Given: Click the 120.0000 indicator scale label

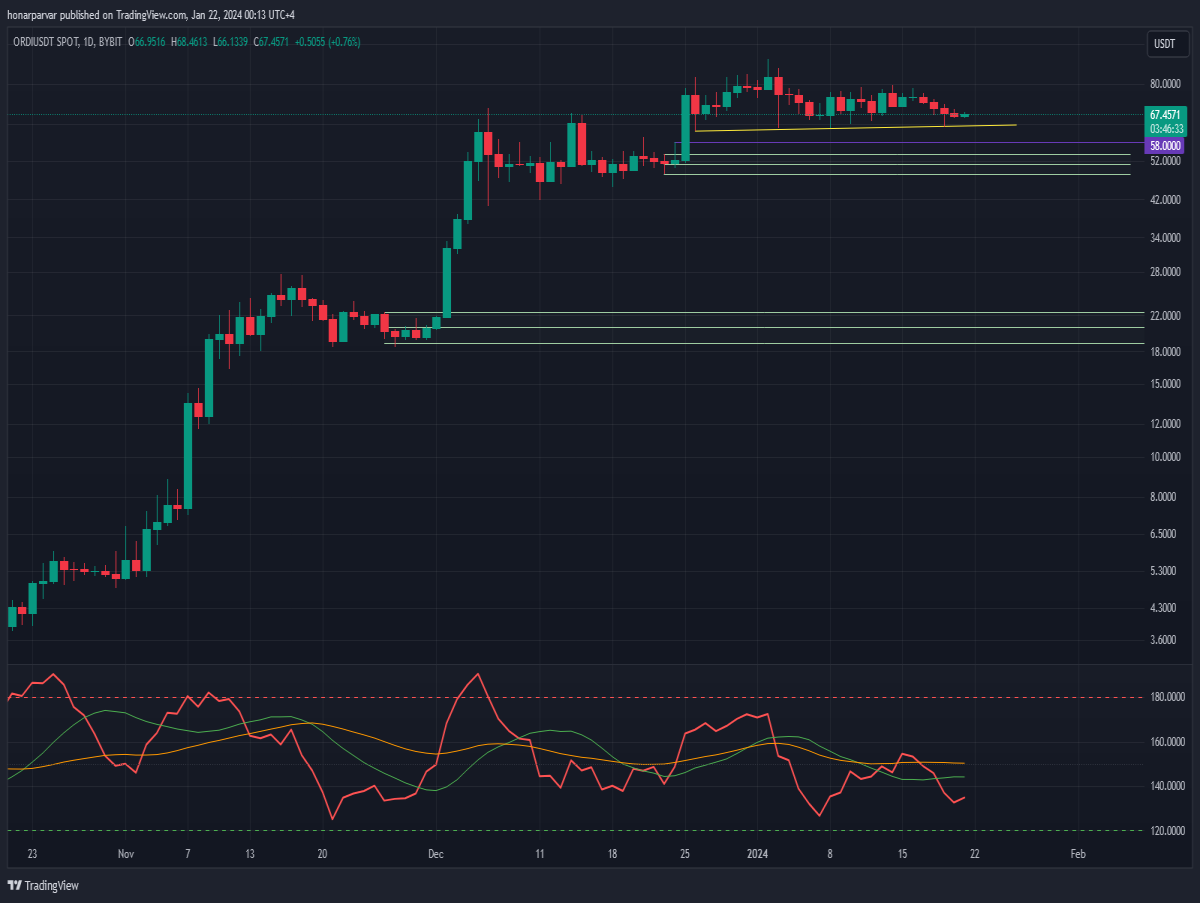Looking at the screenshot, I should coord(1166,830).
